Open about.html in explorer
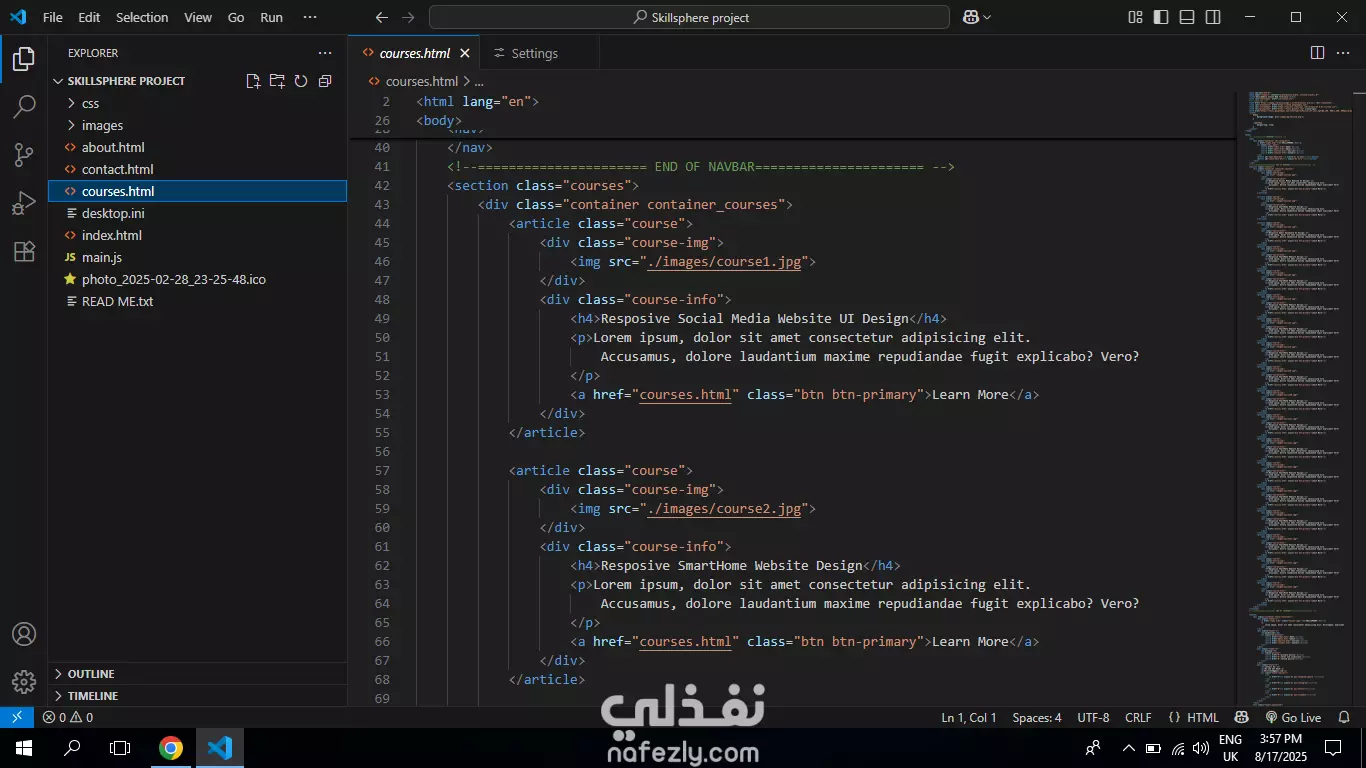The height and width of the screenshot is (768, 1366). point(197,147)
